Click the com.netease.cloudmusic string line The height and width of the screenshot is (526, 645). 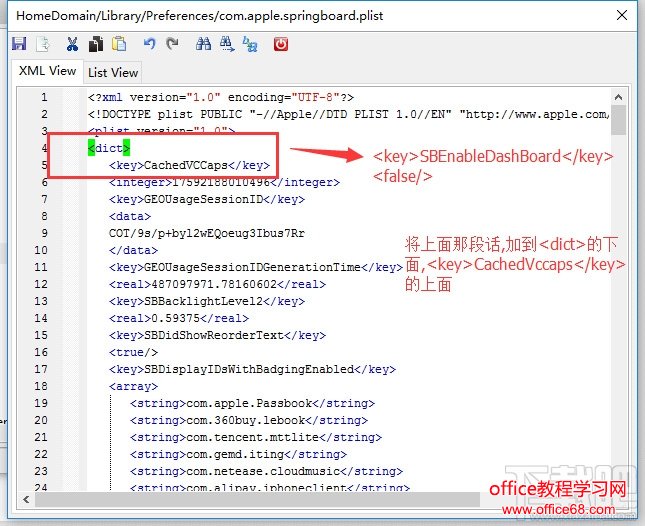[x=266, y=471]
